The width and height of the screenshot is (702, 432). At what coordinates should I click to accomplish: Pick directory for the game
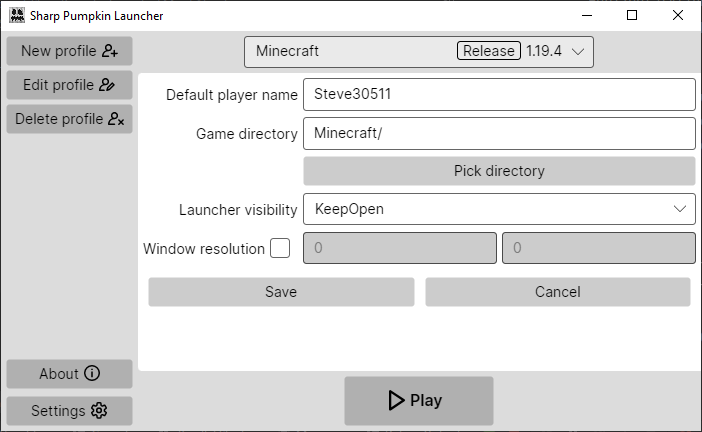(499, 171)
